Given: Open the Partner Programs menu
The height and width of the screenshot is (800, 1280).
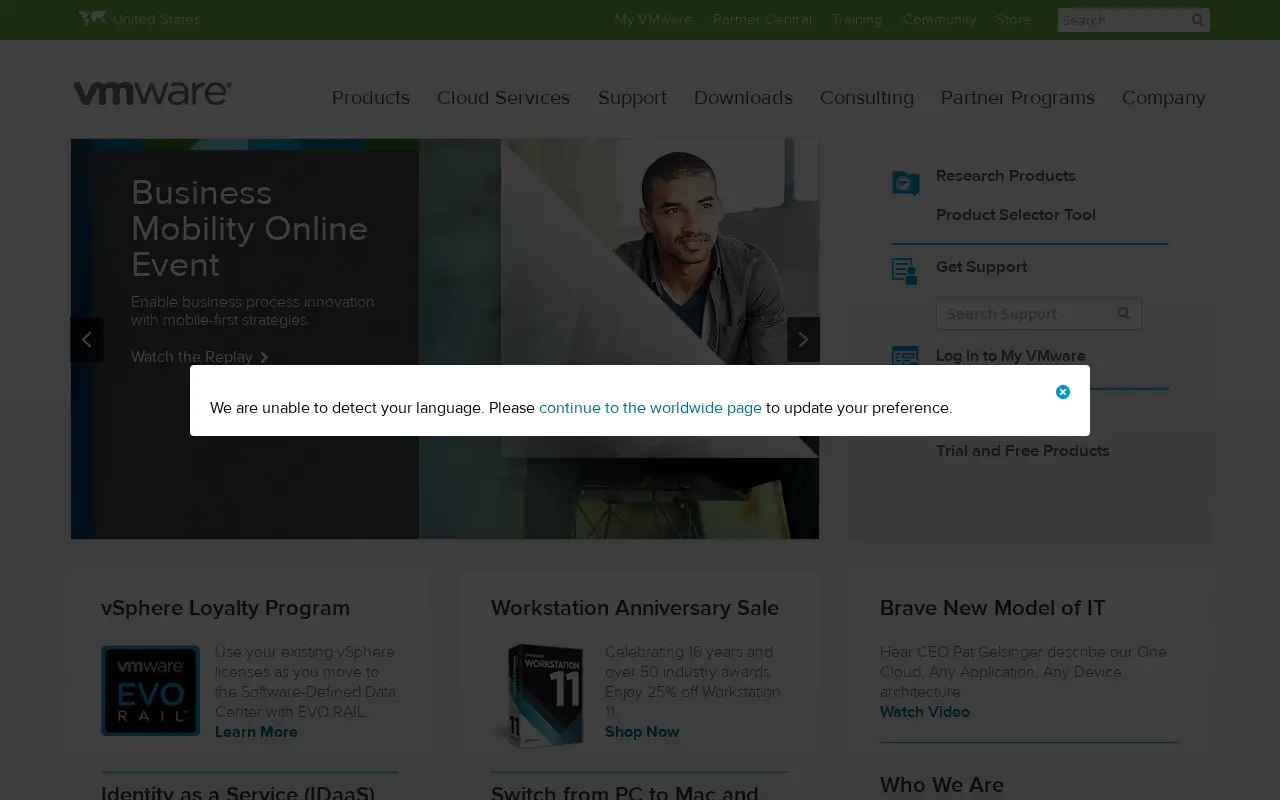Looking at the screenshot, I should [1018, 97].
